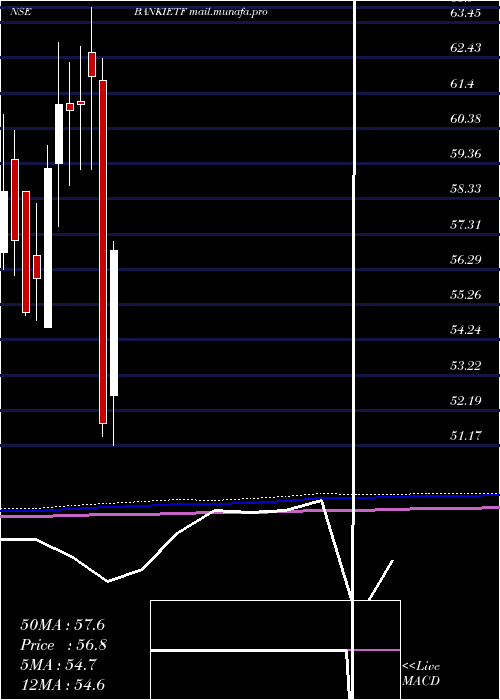Click the BANKIETF mail.munafa.pro title
500x700 pixels.
201,12
